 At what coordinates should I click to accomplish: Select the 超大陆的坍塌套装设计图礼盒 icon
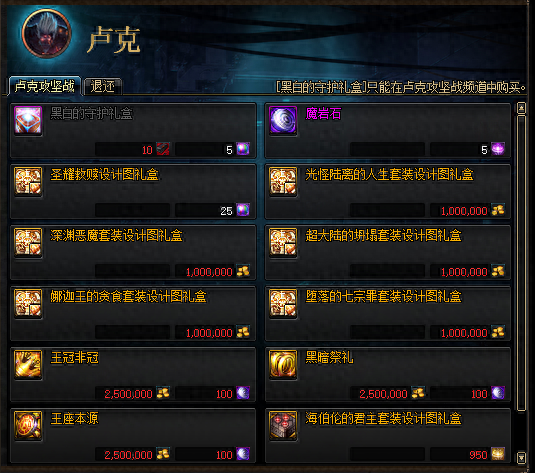coord(283,242)
